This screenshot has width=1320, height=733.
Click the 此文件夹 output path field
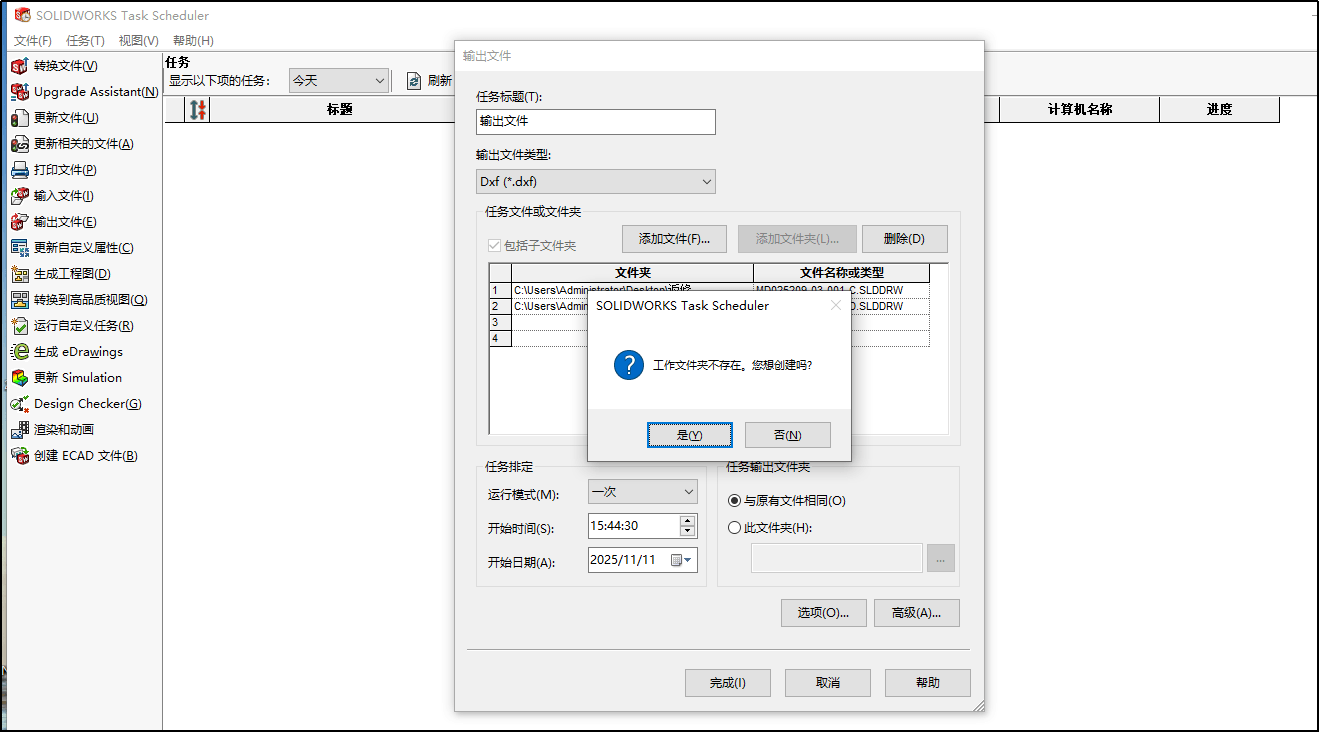837,558
